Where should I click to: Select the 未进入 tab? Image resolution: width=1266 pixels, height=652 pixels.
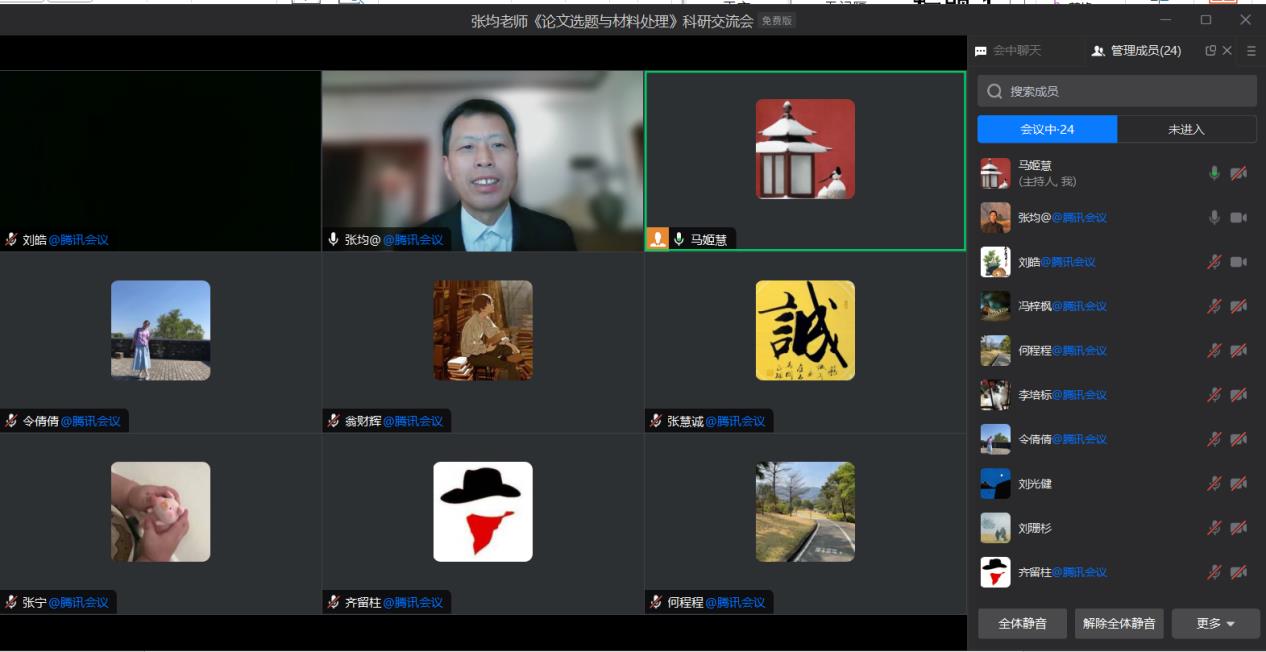click(x=1186, y=129)
